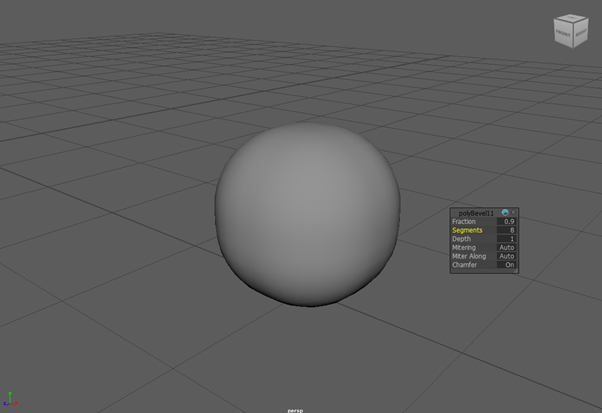Click the Segments value field showing 8
Viewport: 602px width, 413px height.
[511, 230]
